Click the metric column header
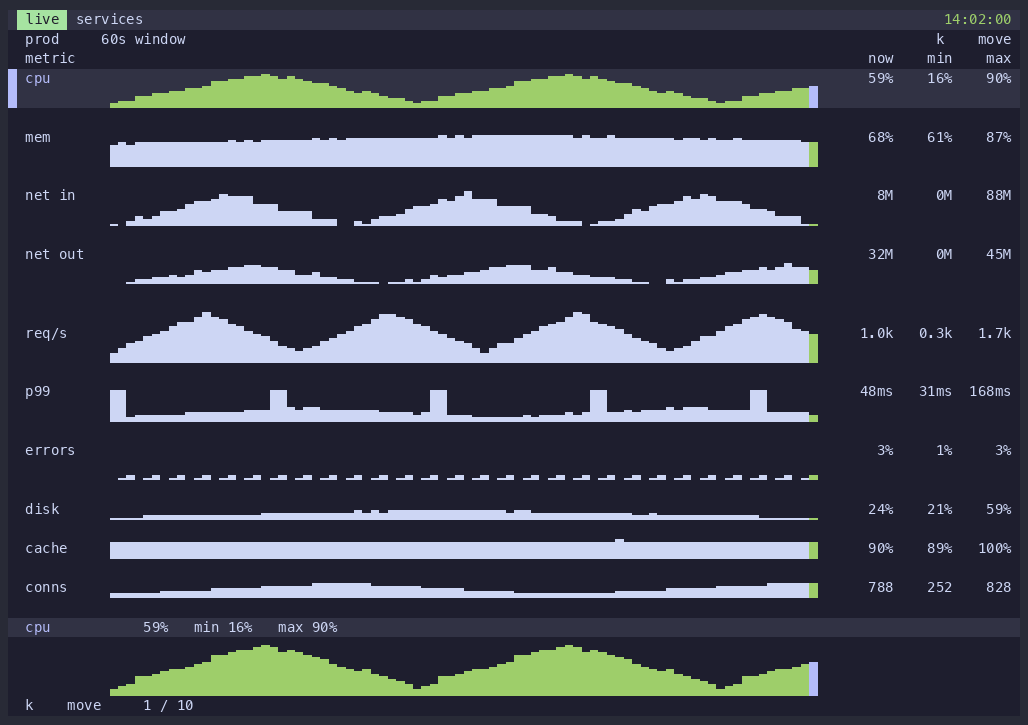The width and height of the screenshot is (1028, 725). [x=50, y=59]
